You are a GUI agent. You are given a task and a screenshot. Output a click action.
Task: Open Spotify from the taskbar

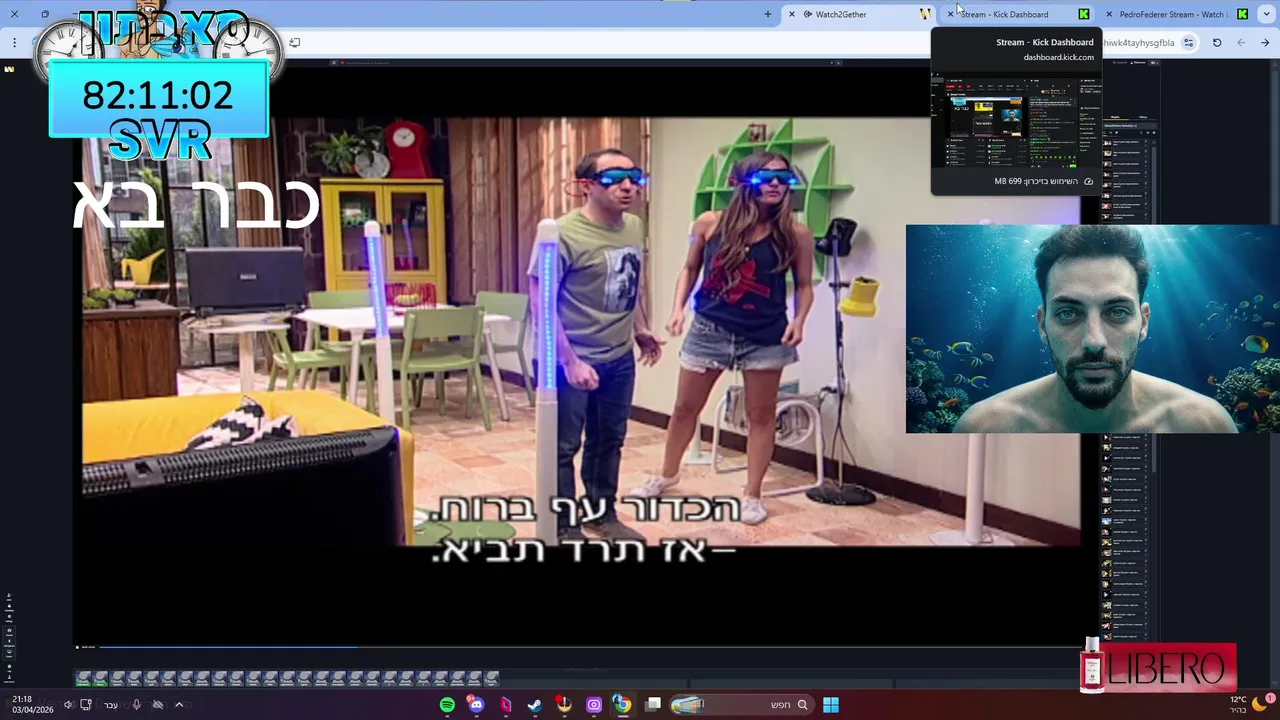coord(447,705)
